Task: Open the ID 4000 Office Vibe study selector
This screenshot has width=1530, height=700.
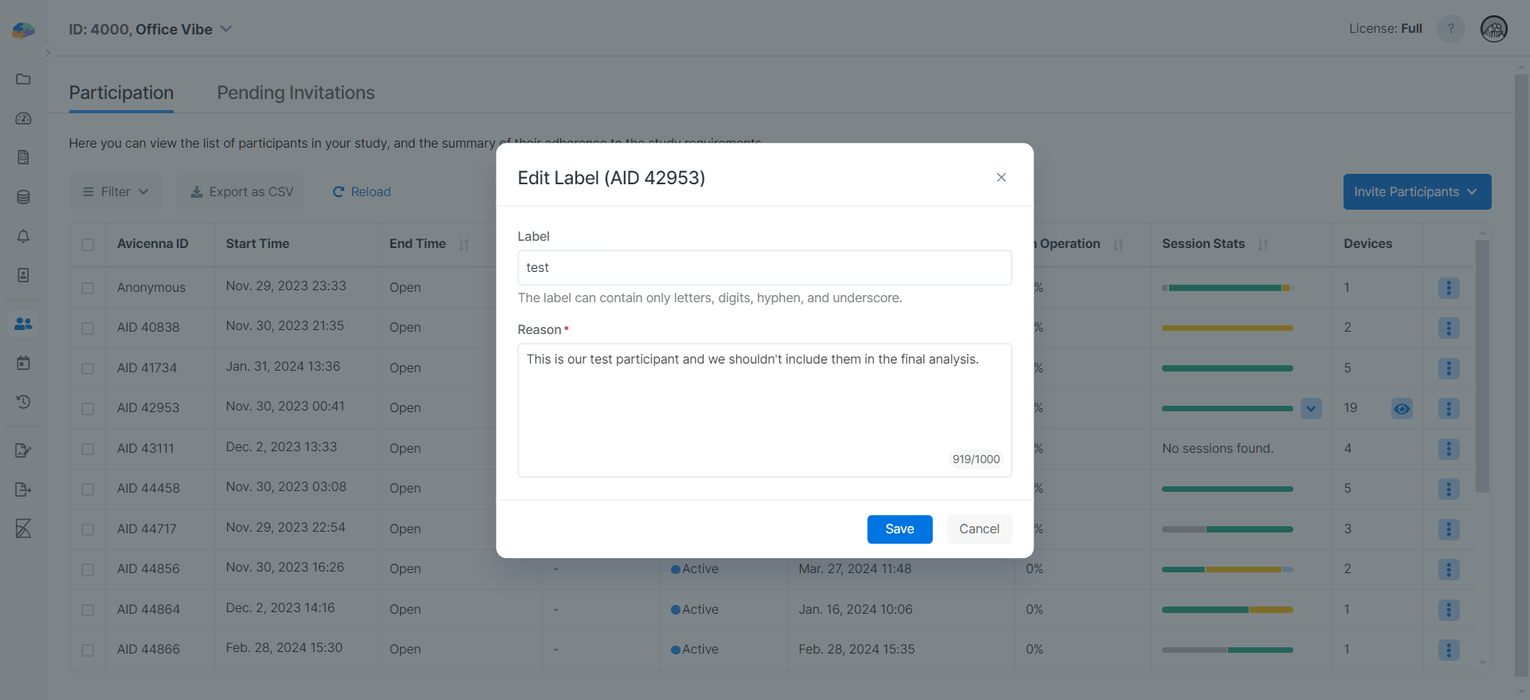Action: pos(151,29)
